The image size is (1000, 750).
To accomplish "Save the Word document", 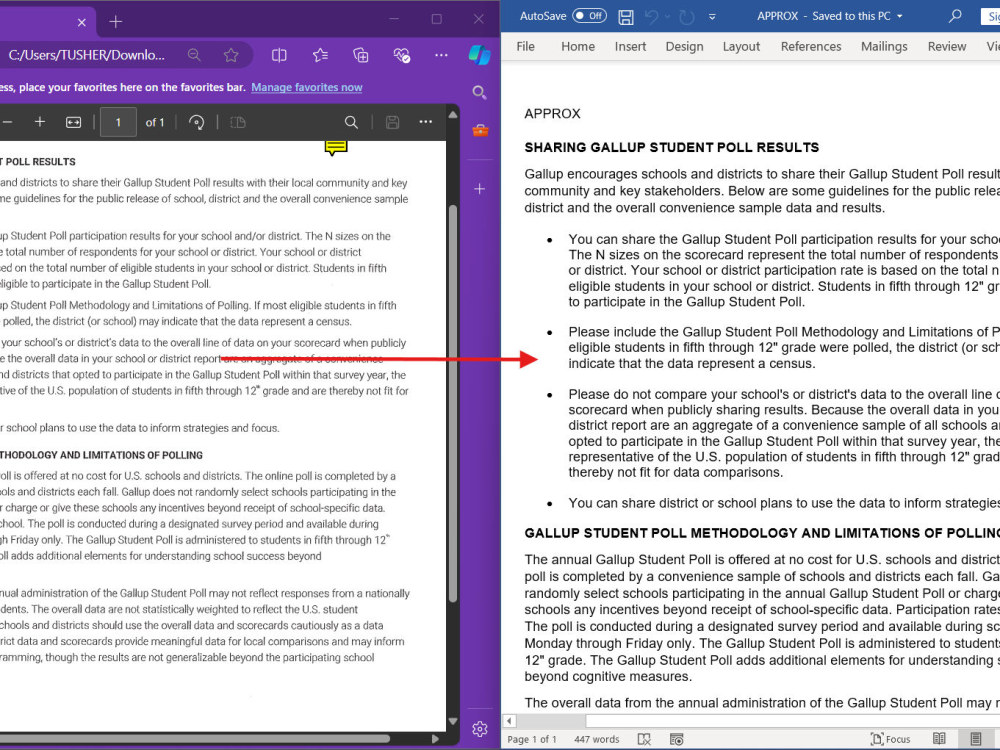I will (626, 17).
